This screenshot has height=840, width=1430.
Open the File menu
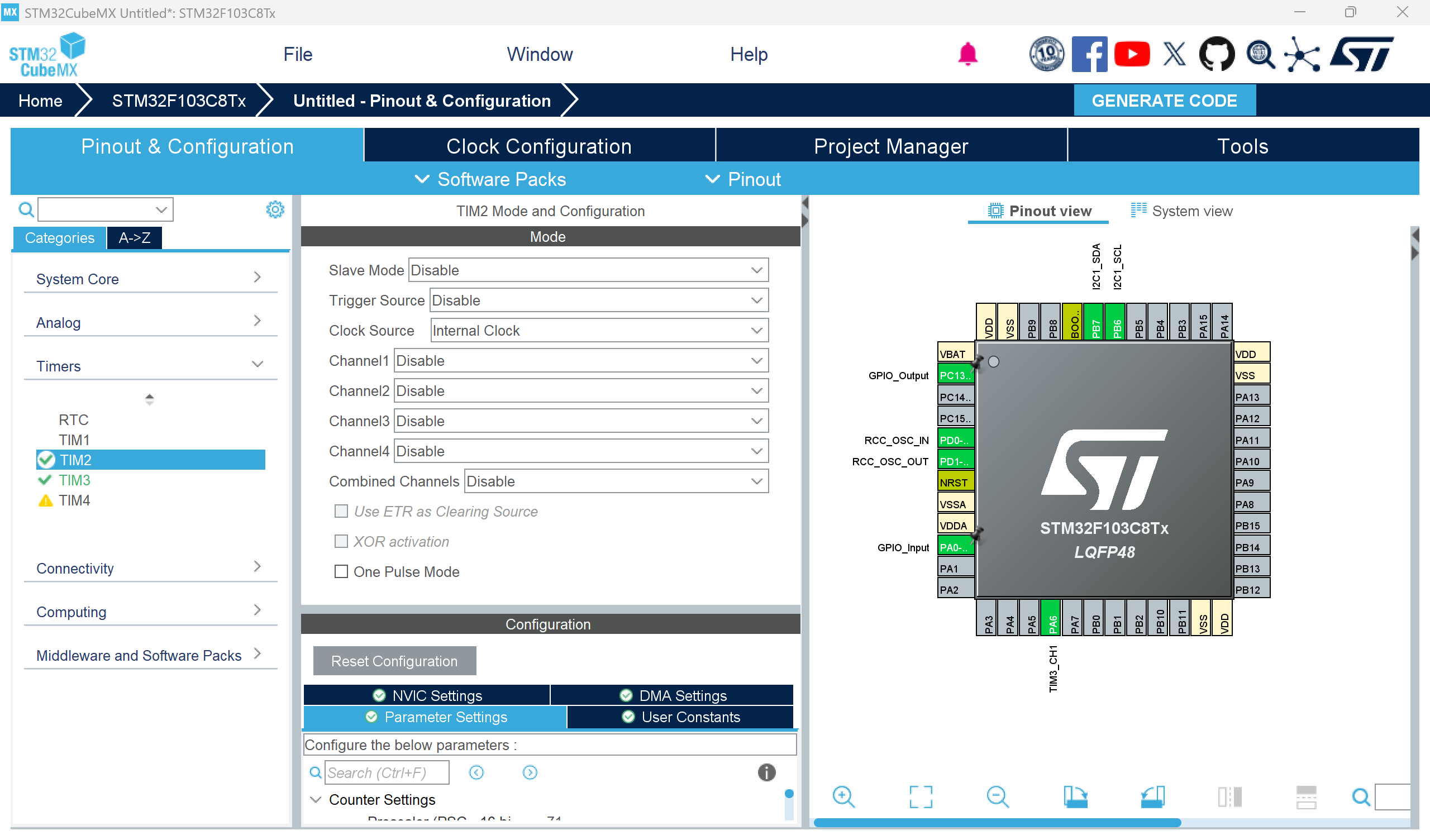click(x=298, y=55)
